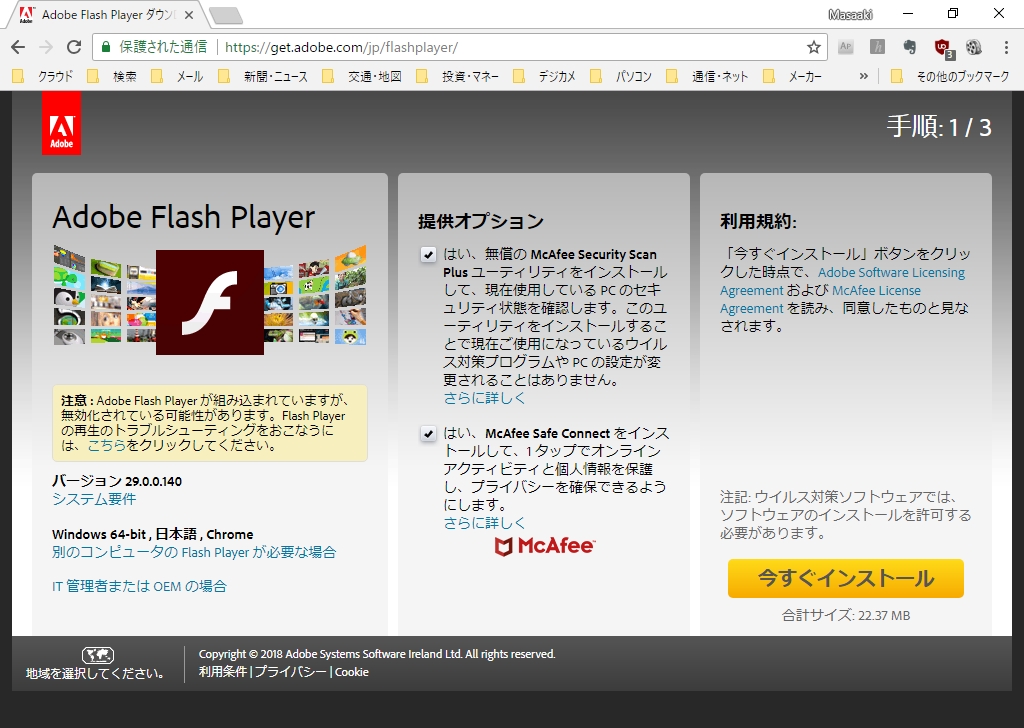The width and height of the screenshot is (1024, 728).
Task: Click the Flash Player logo image
Action: [210, 302]
